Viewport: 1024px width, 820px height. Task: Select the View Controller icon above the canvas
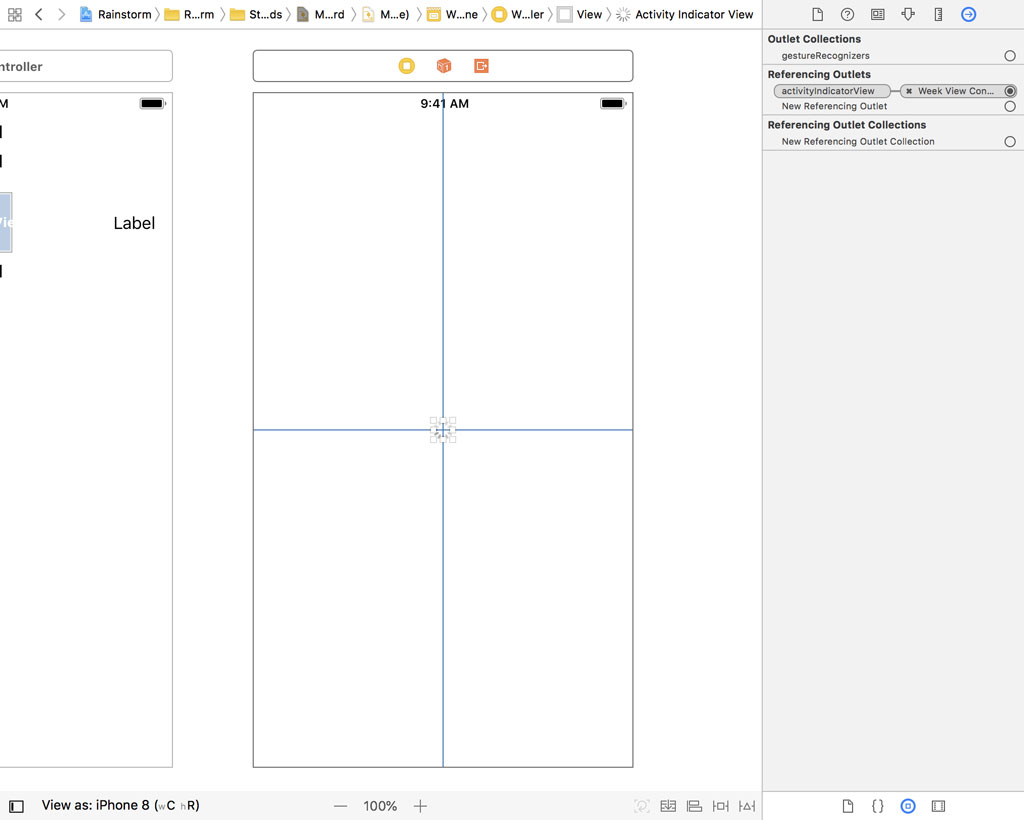point(406,64)
